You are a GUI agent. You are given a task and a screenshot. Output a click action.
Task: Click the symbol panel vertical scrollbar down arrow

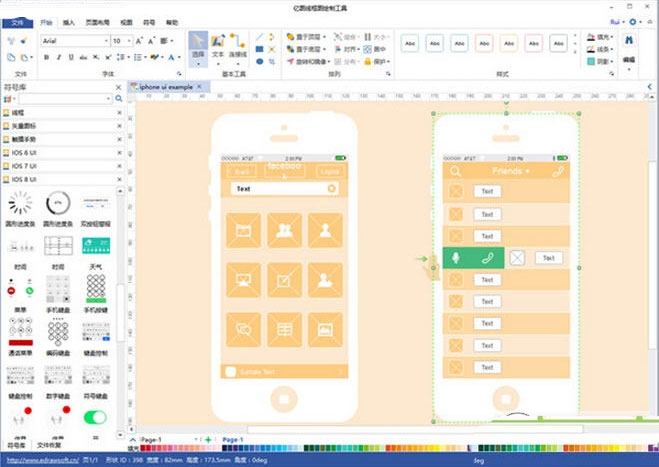[x=120, y=435]
